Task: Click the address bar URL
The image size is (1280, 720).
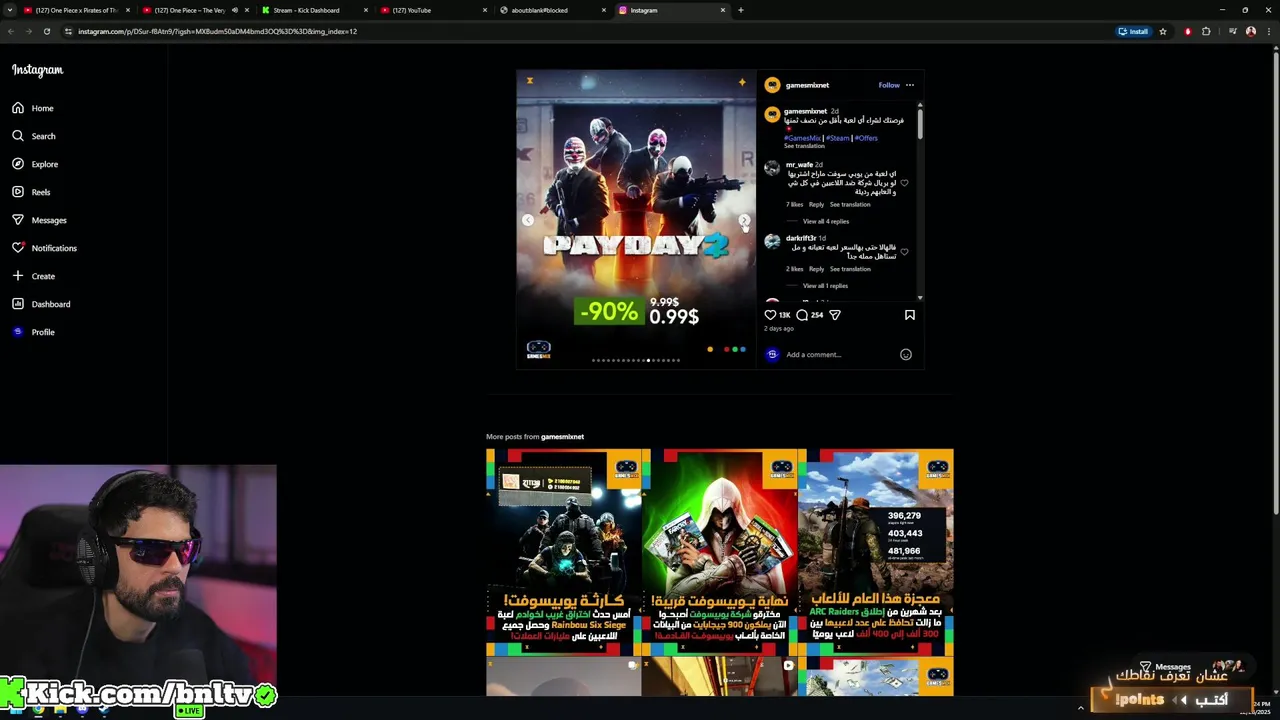Action: (x=217, y=31)
